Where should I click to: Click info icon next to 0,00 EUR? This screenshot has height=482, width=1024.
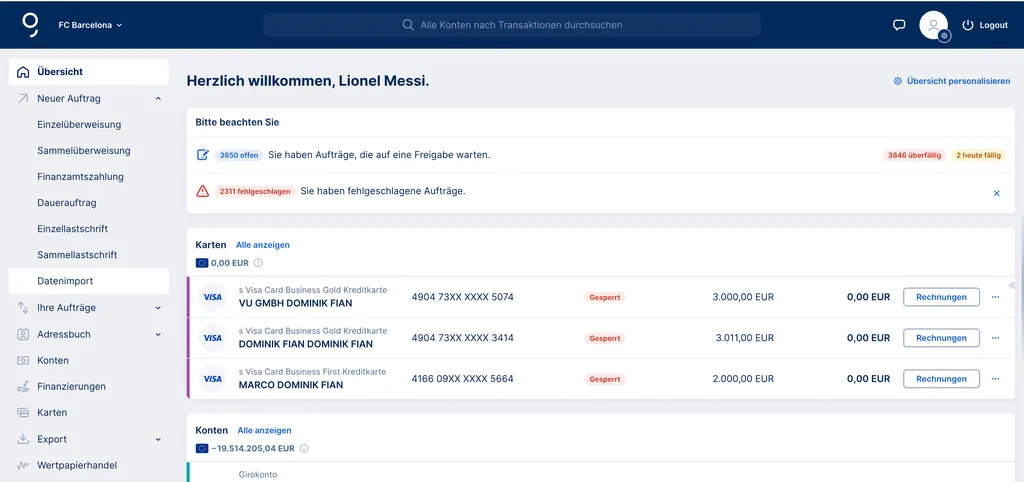(258, 263)
